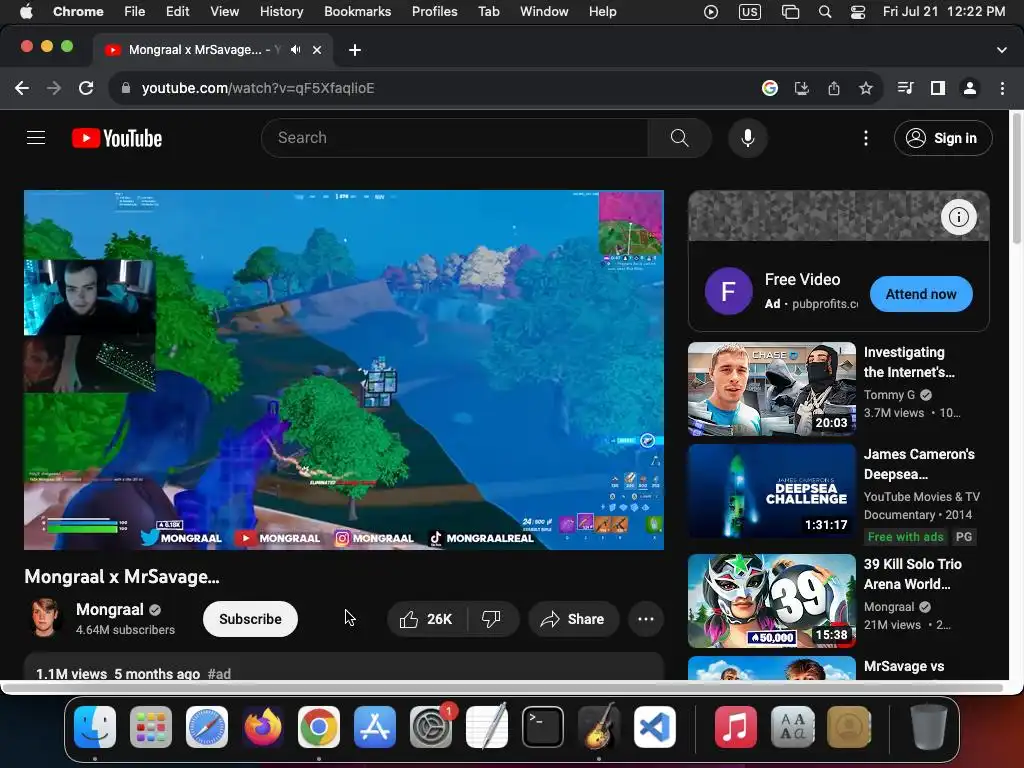Bookmark this page with star icon
This screenshot has width=1024, height=768.
tap(866, 88)
